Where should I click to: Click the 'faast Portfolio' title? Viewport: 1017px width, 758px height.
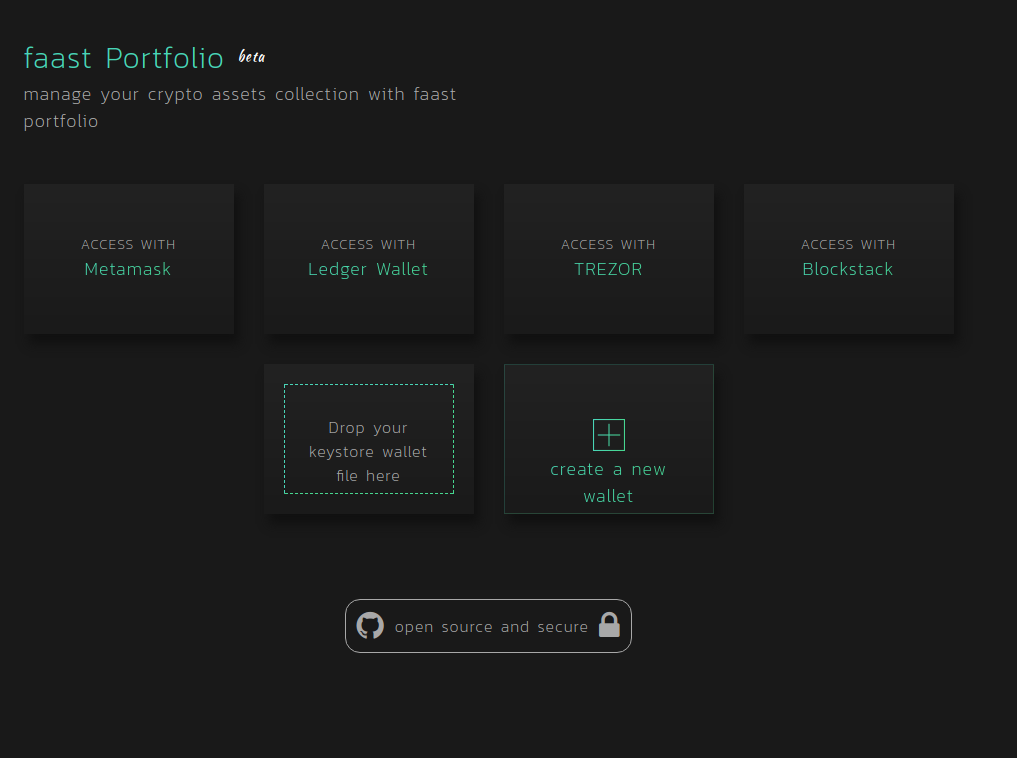pos(124,58)
